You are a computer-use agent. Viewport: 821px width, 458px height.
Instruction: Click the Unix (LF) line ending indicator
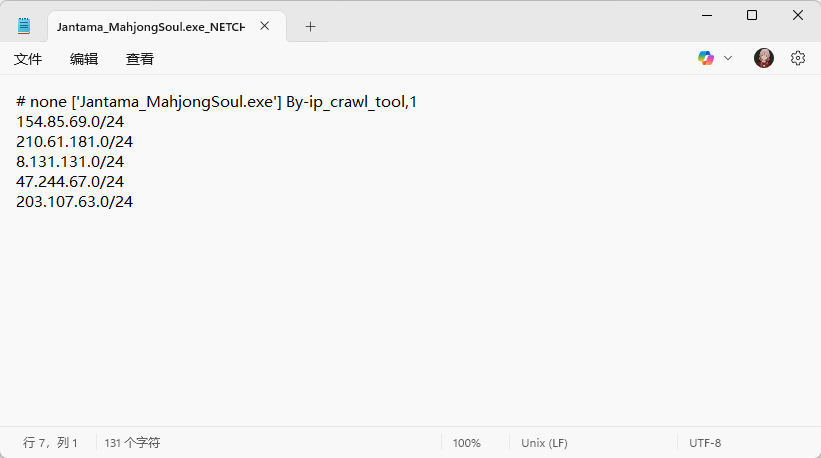[544, 443]
